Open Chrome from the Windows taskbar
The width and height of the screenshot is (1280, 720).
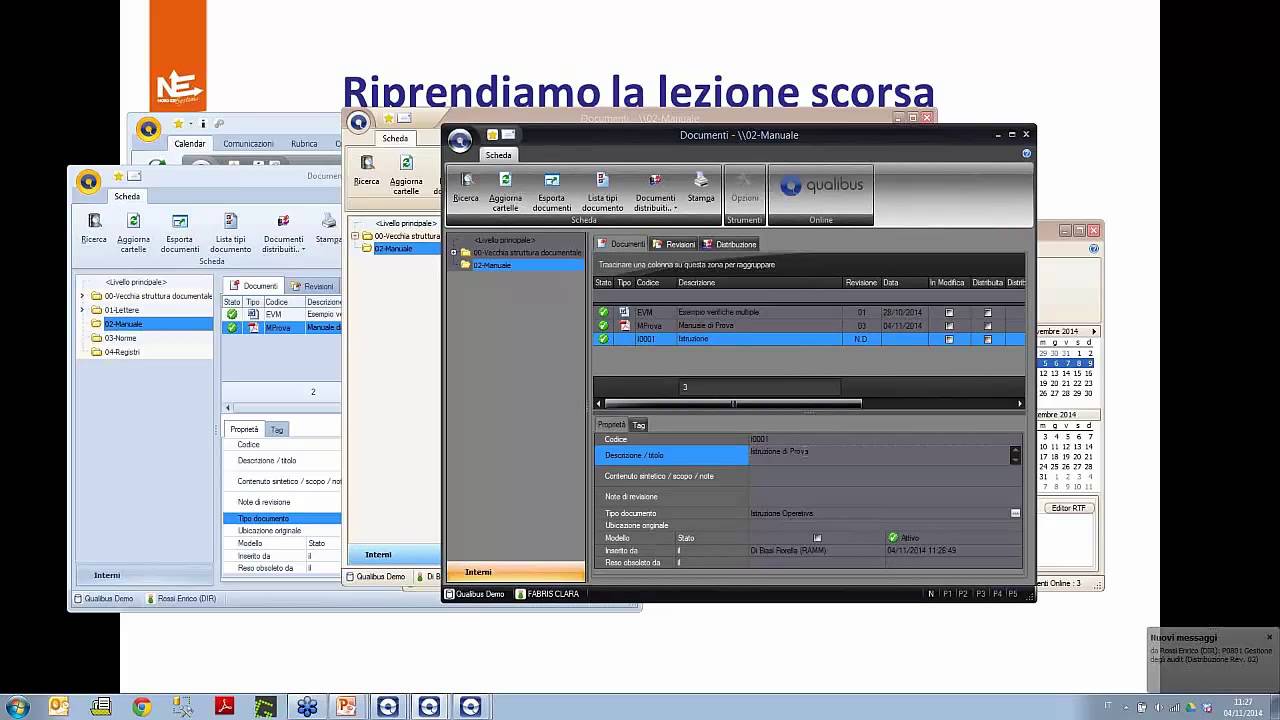[141, 707]
